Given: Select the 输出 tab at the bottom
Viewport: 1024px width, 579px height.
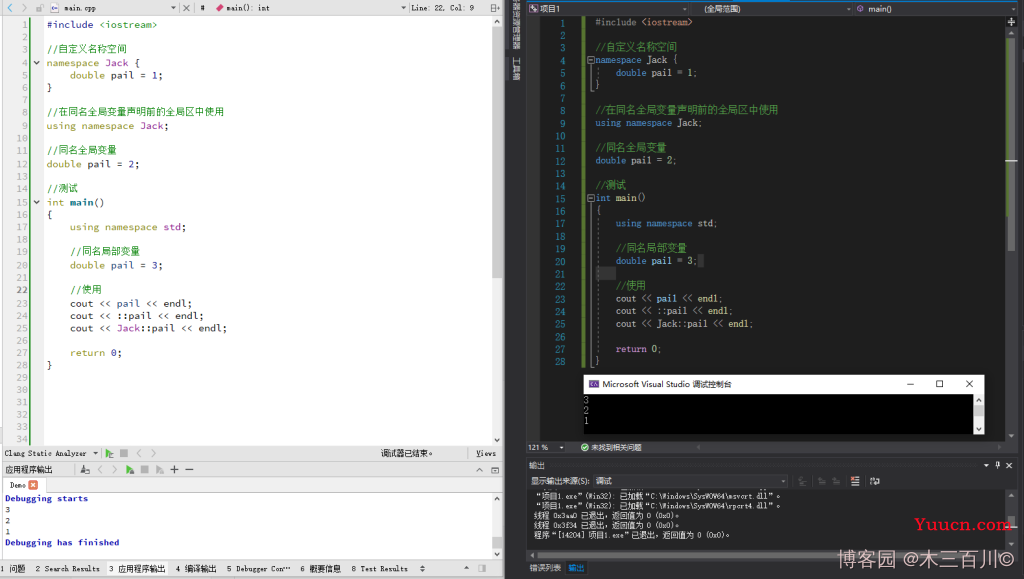Looking at the screenshot, I should coord(576,568).
